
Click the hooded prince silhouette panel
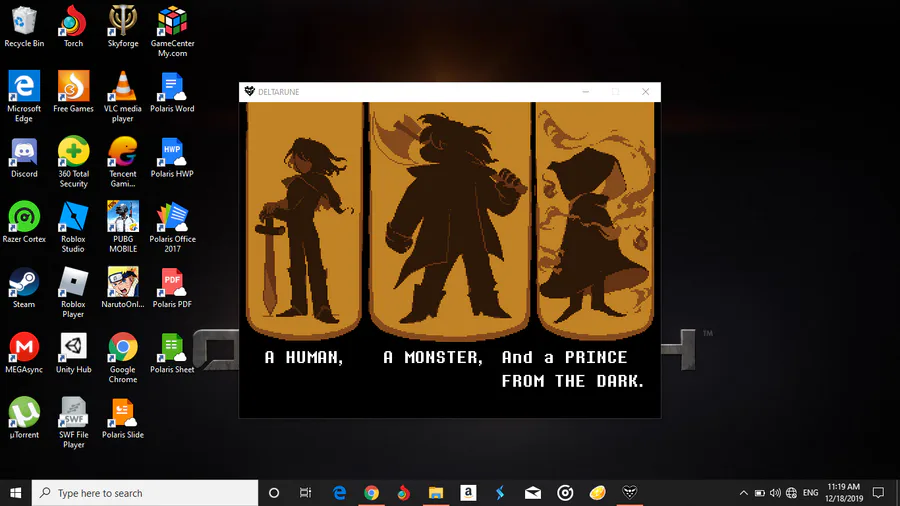pos(595,221)
